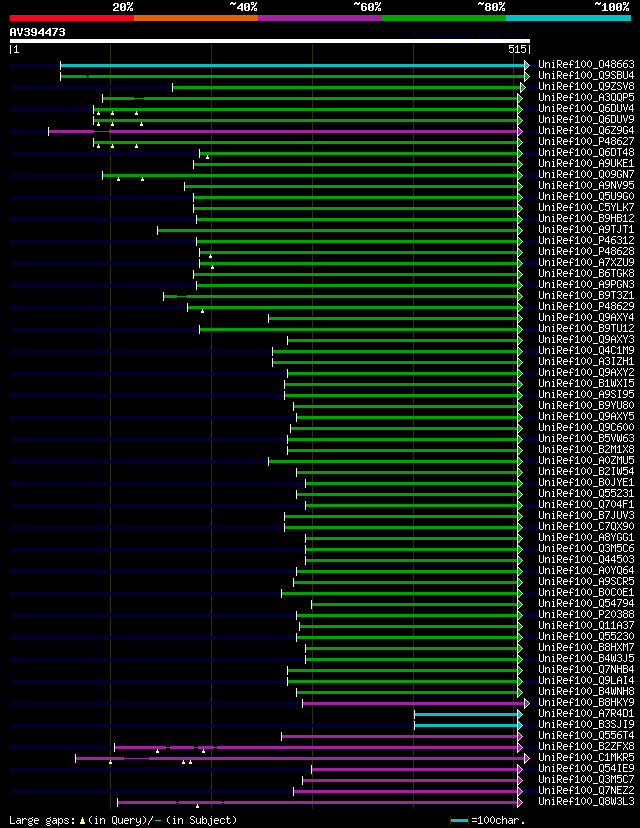Click the UniRef100_B0C0E1 label
The width and height of the screenshot is (640, 828).
tap(586, 592)
